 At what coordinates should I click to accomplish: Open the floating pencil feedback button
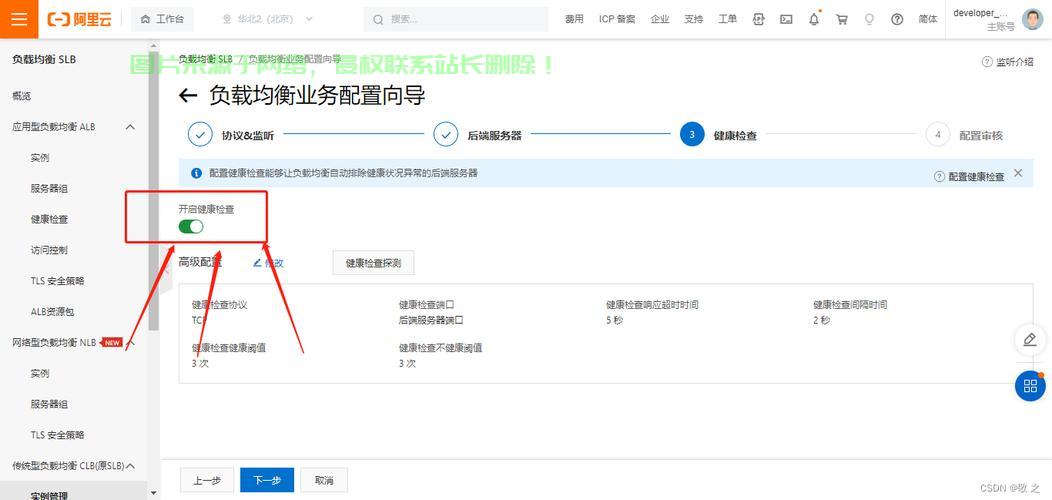[x=1030, y=340]
